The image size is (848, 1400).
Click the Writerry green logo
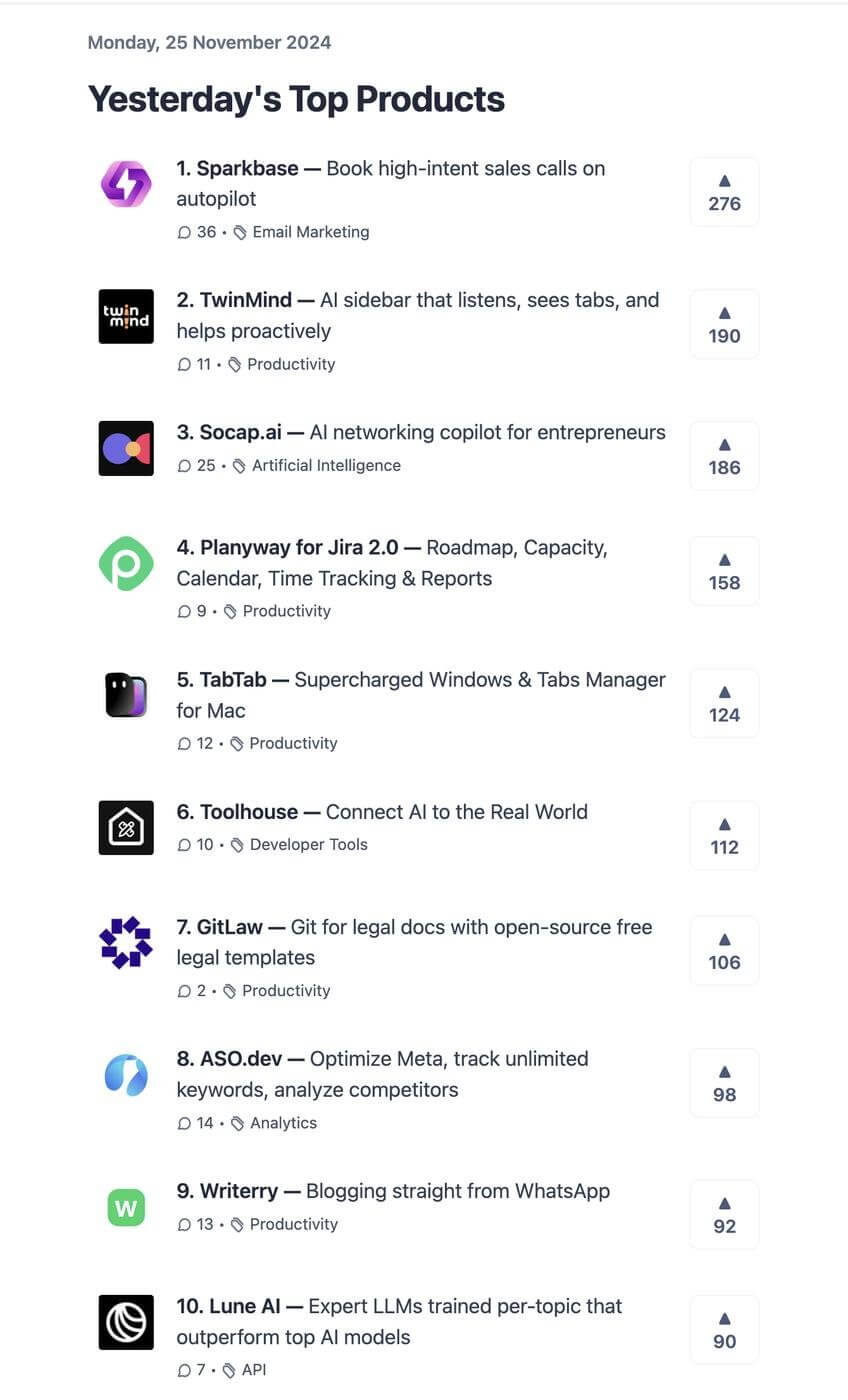[x=125, y=1207]
